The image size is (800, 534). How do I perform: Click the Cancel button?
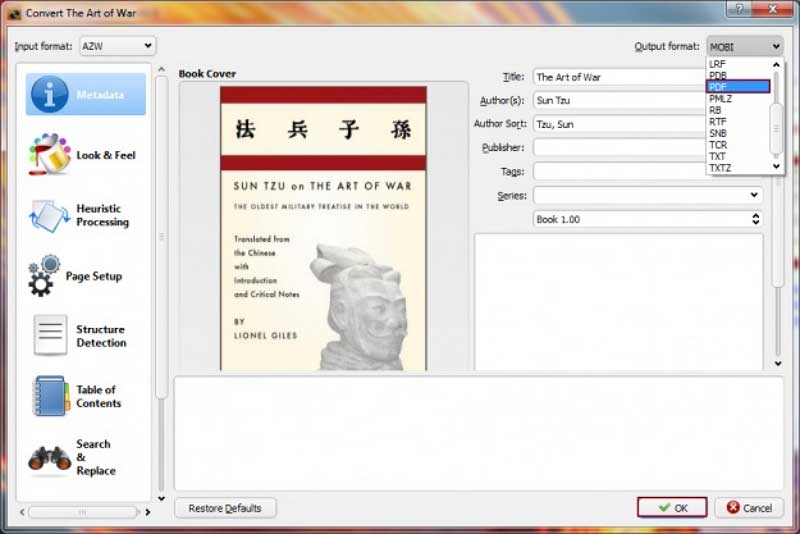point(749,507)
